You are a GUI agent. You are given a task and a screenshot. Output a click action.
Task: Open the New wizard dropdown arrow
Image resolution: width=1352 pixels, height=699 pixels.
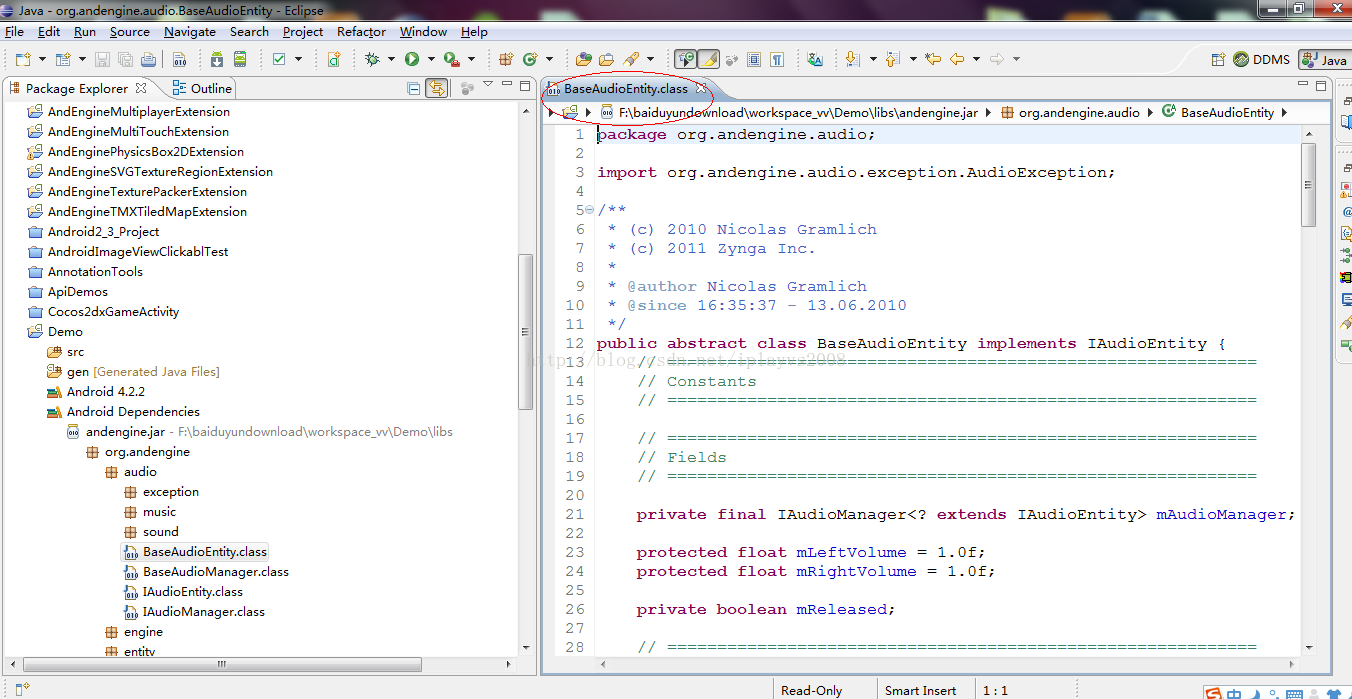[42, 59]
